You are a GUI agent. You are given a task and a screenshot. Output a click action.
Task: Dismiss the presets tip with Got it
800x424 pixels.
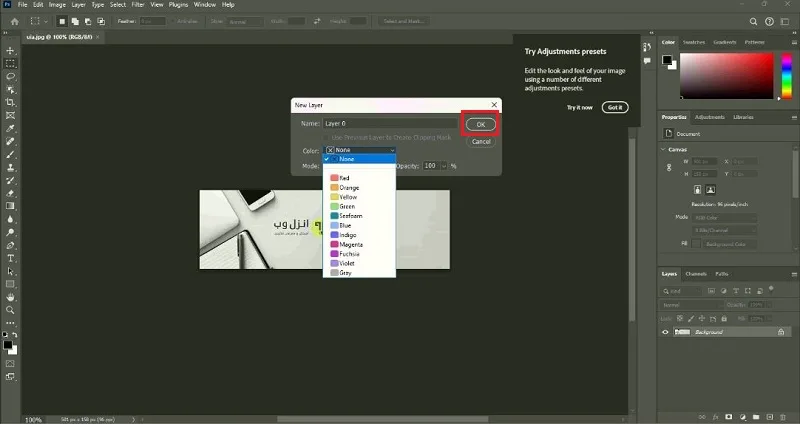click(x=615, y=108)
